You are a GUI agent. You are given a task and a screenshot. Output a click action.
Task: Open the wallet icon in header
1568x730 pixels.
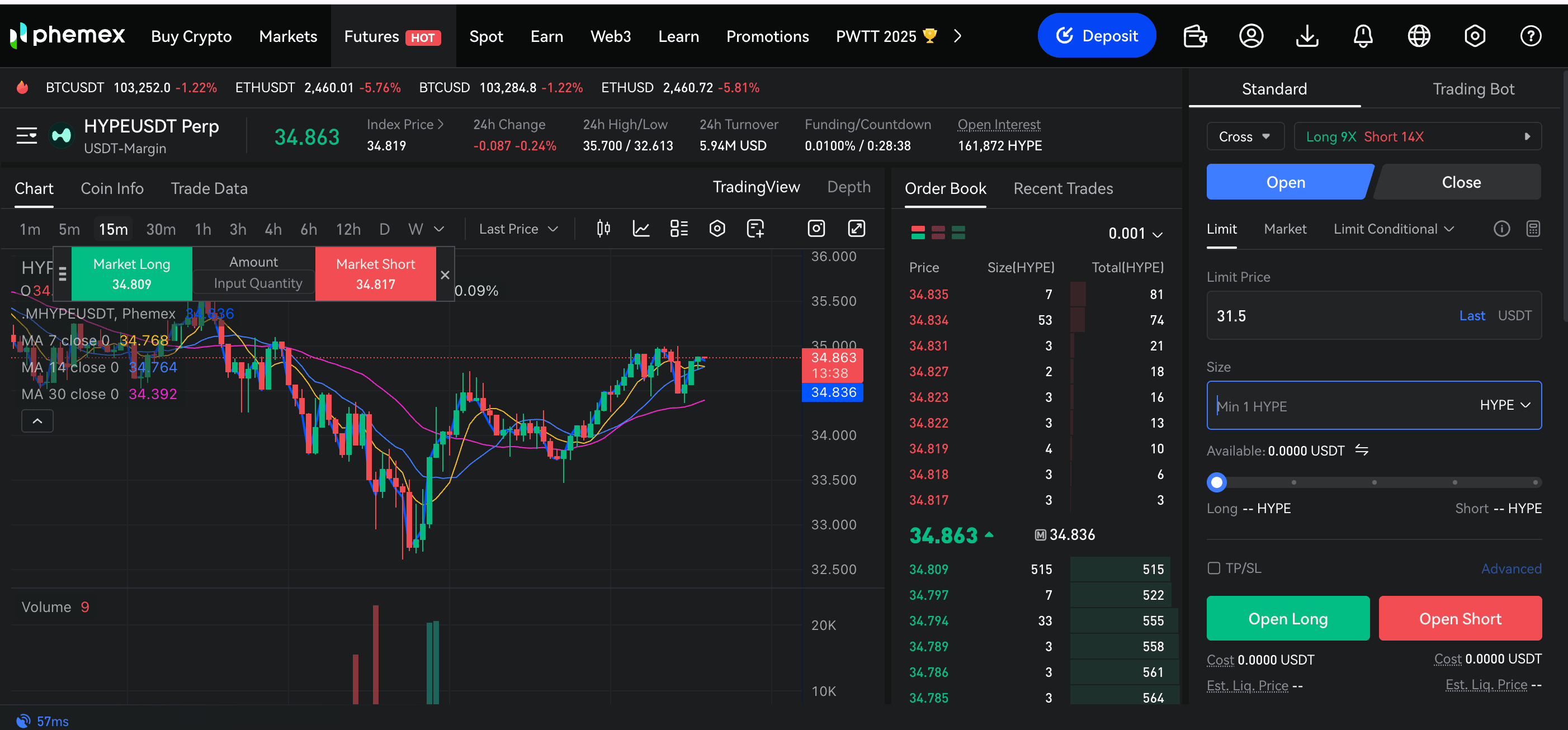(x=1195, y=36)
